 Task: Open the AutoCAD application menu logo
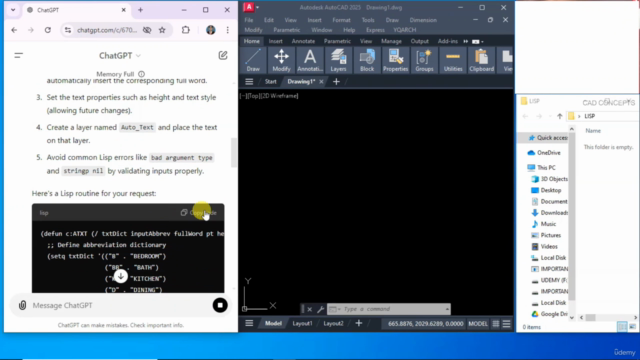tap(249, 7)
